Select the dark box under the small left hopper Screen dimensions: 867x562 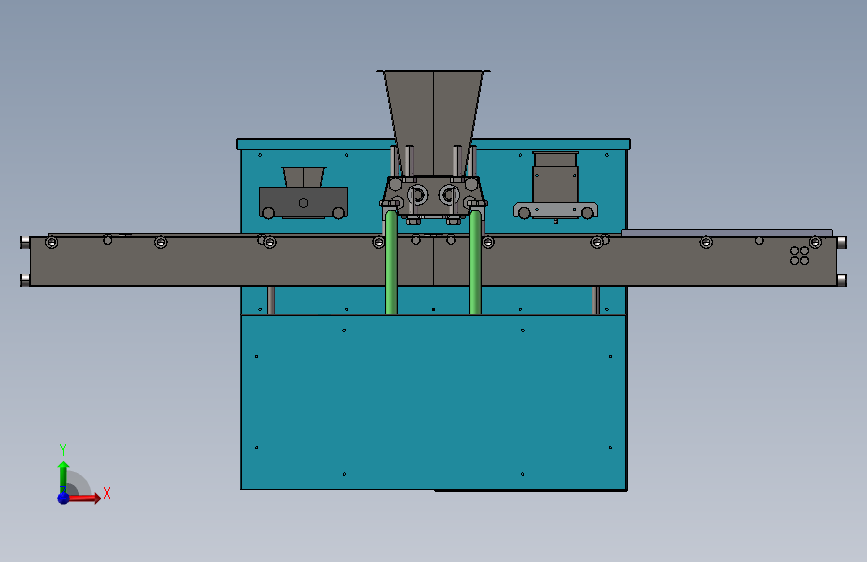pos(304,202)
